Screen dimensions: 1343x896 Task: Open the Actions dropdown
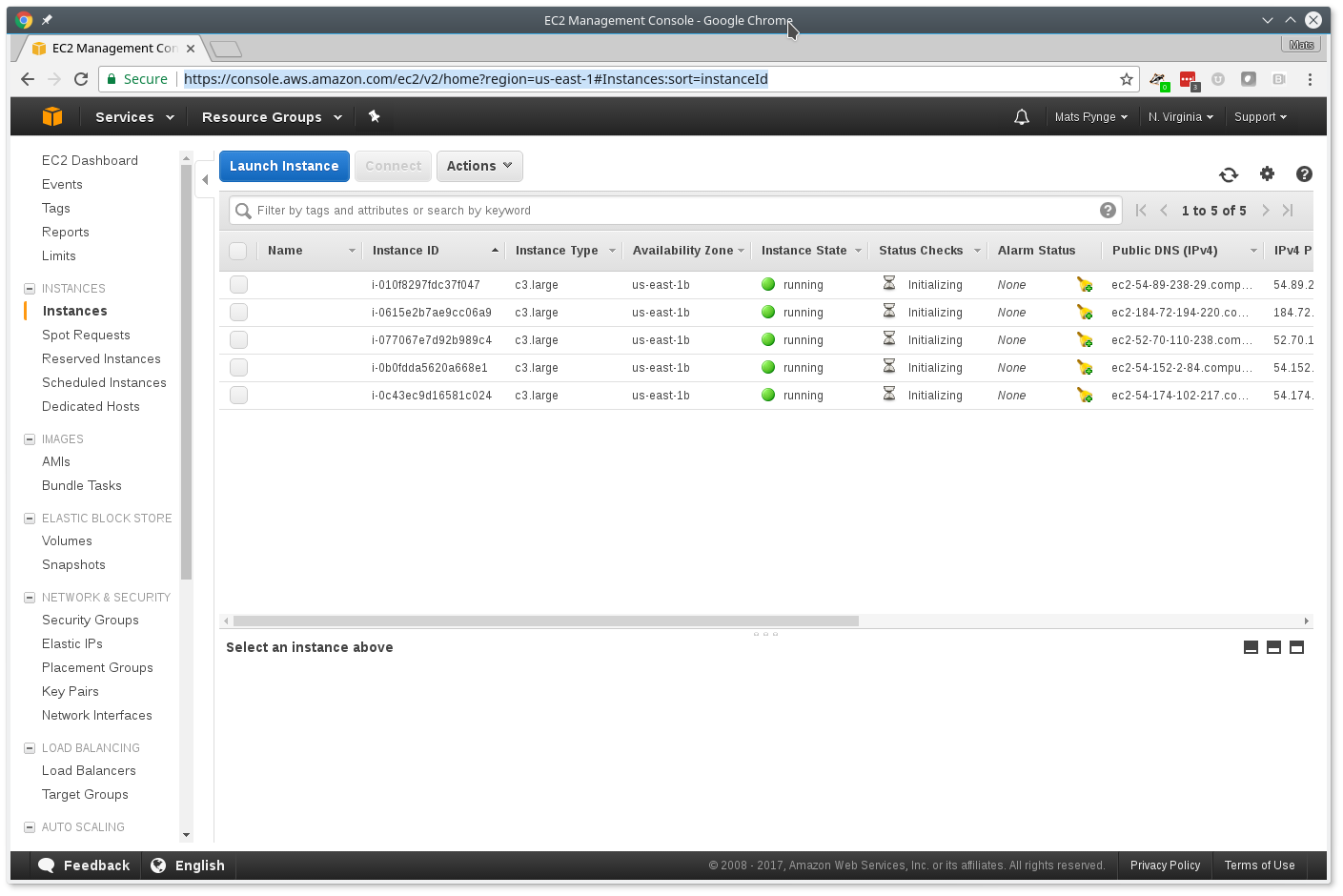(x=479, y=166)
